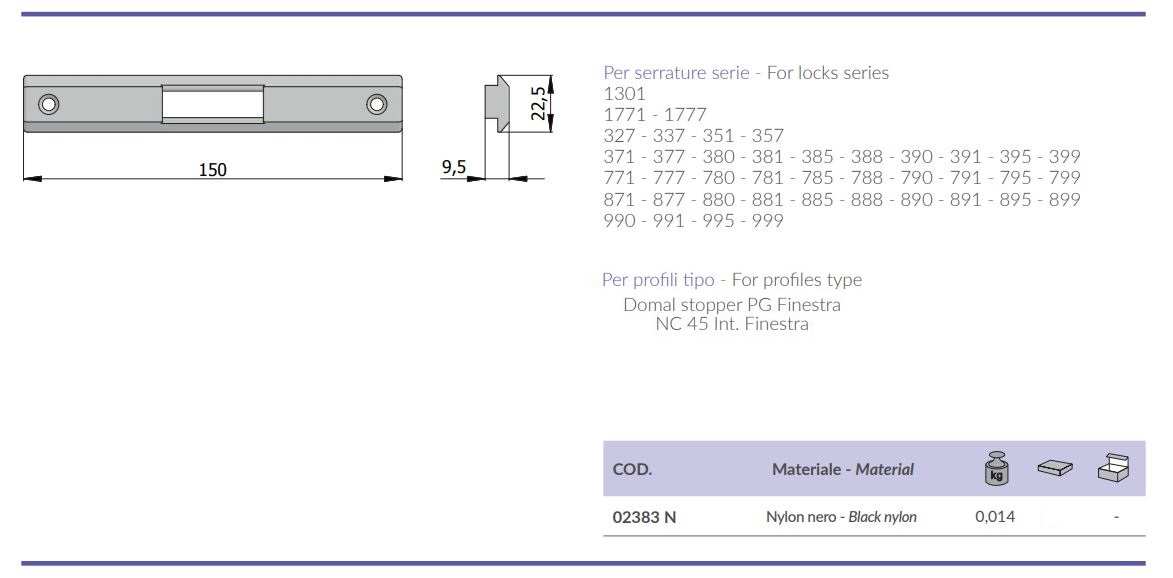Click the product code 02383 N
This screenshot has height=578, width=1173.
[x=644, y=517]
